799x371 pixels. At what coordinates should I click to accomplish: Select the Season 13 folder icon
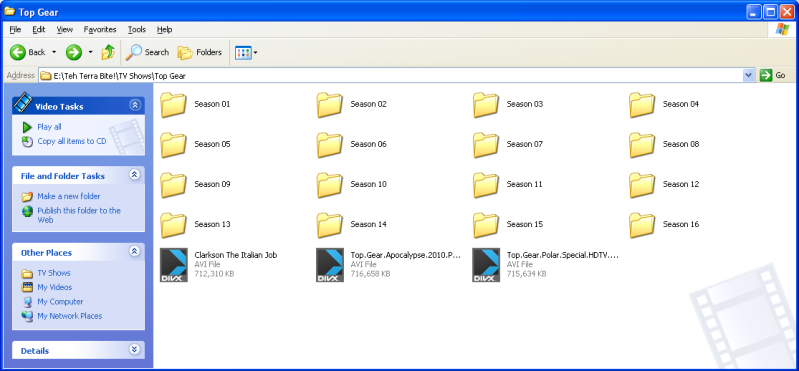(x=173, y=225)
